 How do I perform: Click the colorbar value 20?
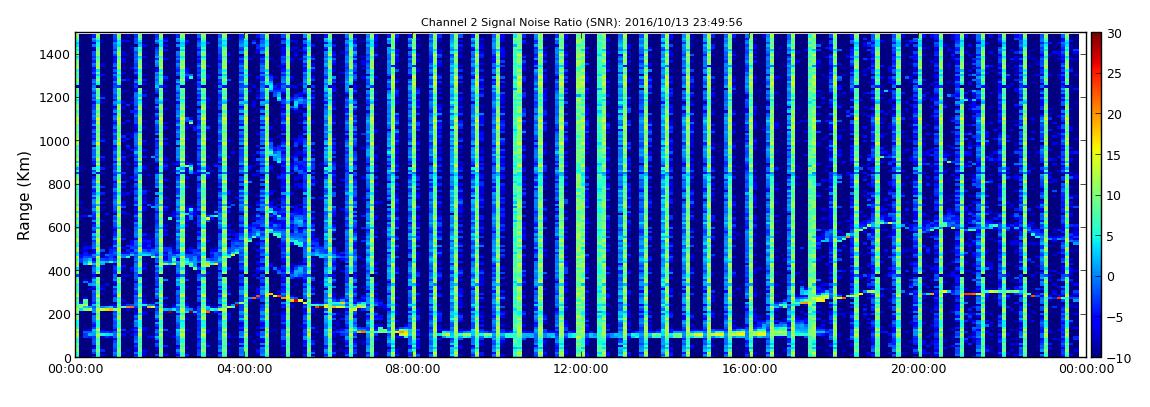pos(1114,114)
